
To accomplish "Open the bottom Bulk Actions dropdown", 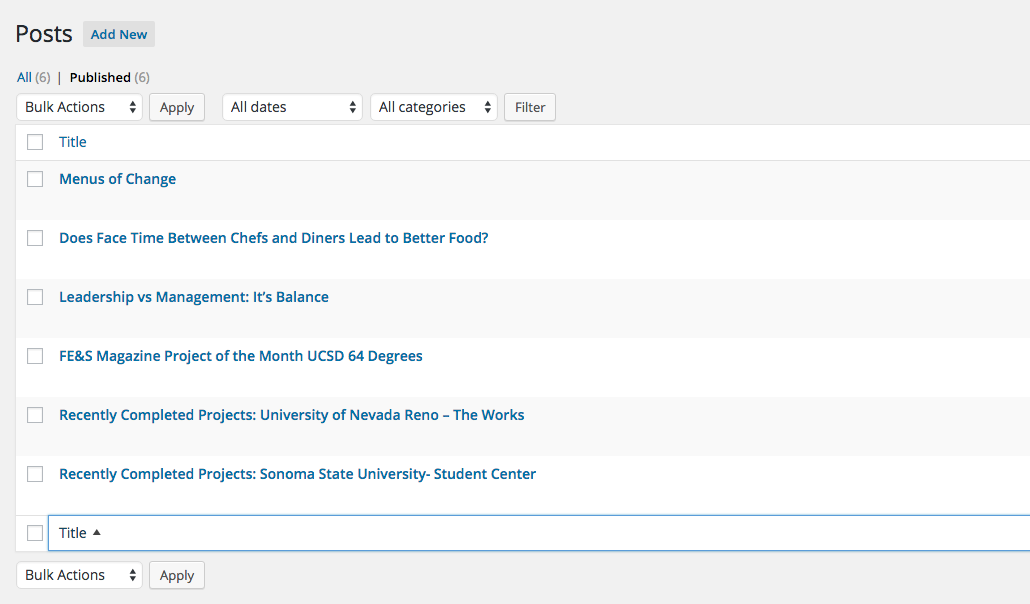I will pos(80,575).
